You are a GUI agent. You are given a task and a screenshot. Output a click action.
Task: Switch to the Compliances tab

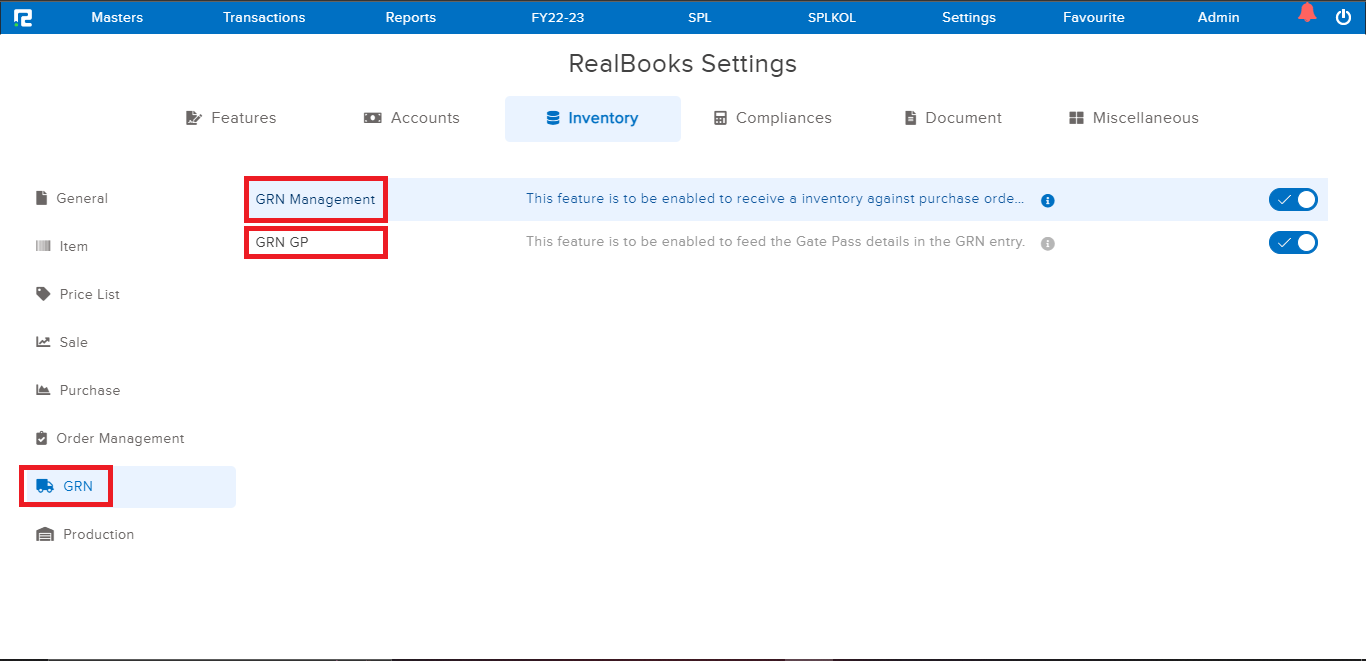click(x=772, y=118)
